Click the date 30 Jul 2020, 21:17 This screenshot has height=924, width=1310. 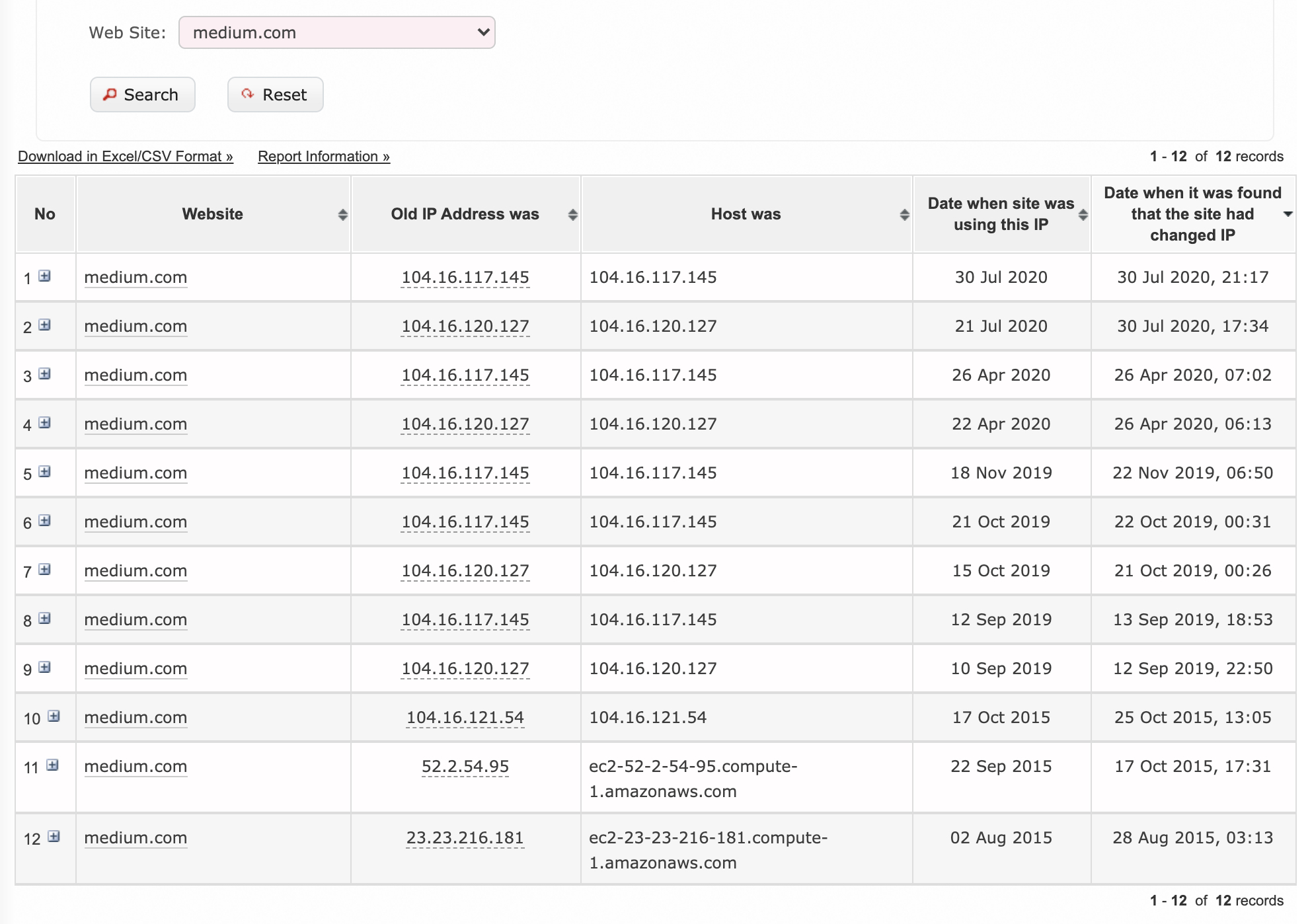1193,278
